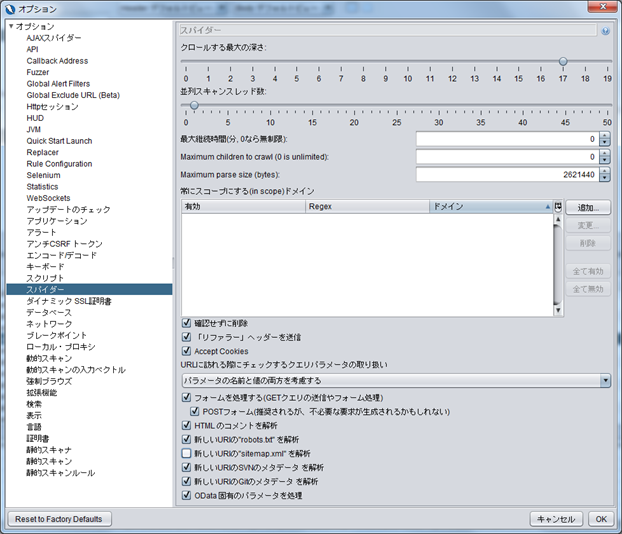The image size is (622, 534).
Task: Select ダイナミック SSL証明書 entry
Action: point(69,301)
